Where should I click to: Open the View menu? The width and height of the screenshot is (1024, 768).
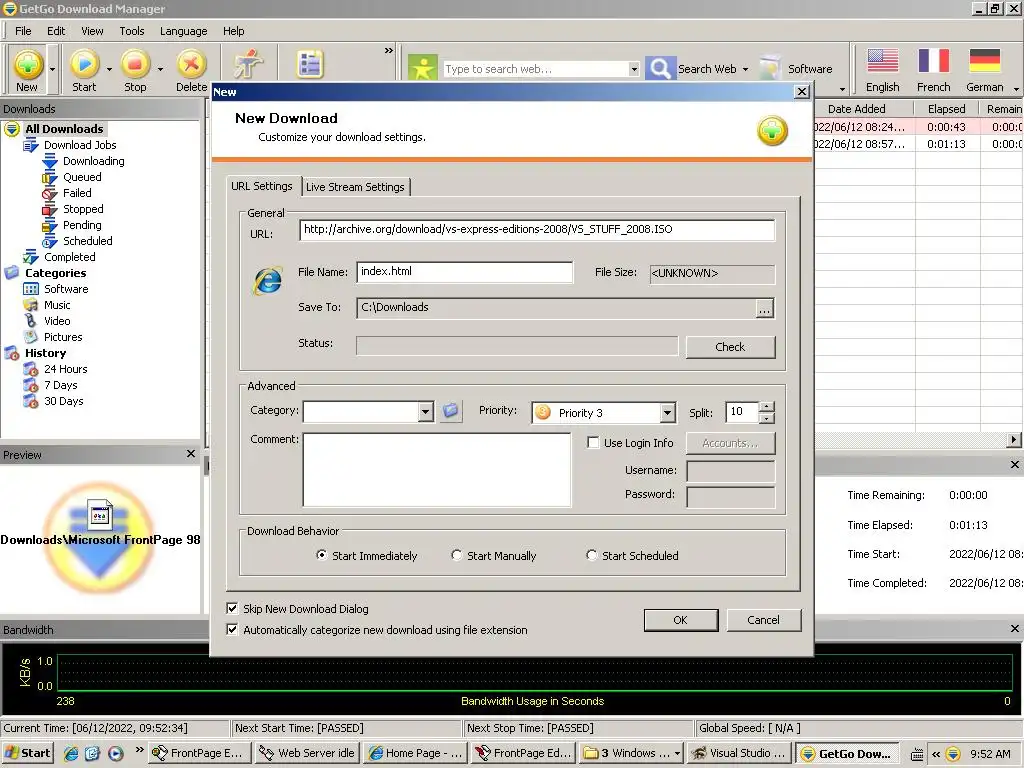click(92, 31)
